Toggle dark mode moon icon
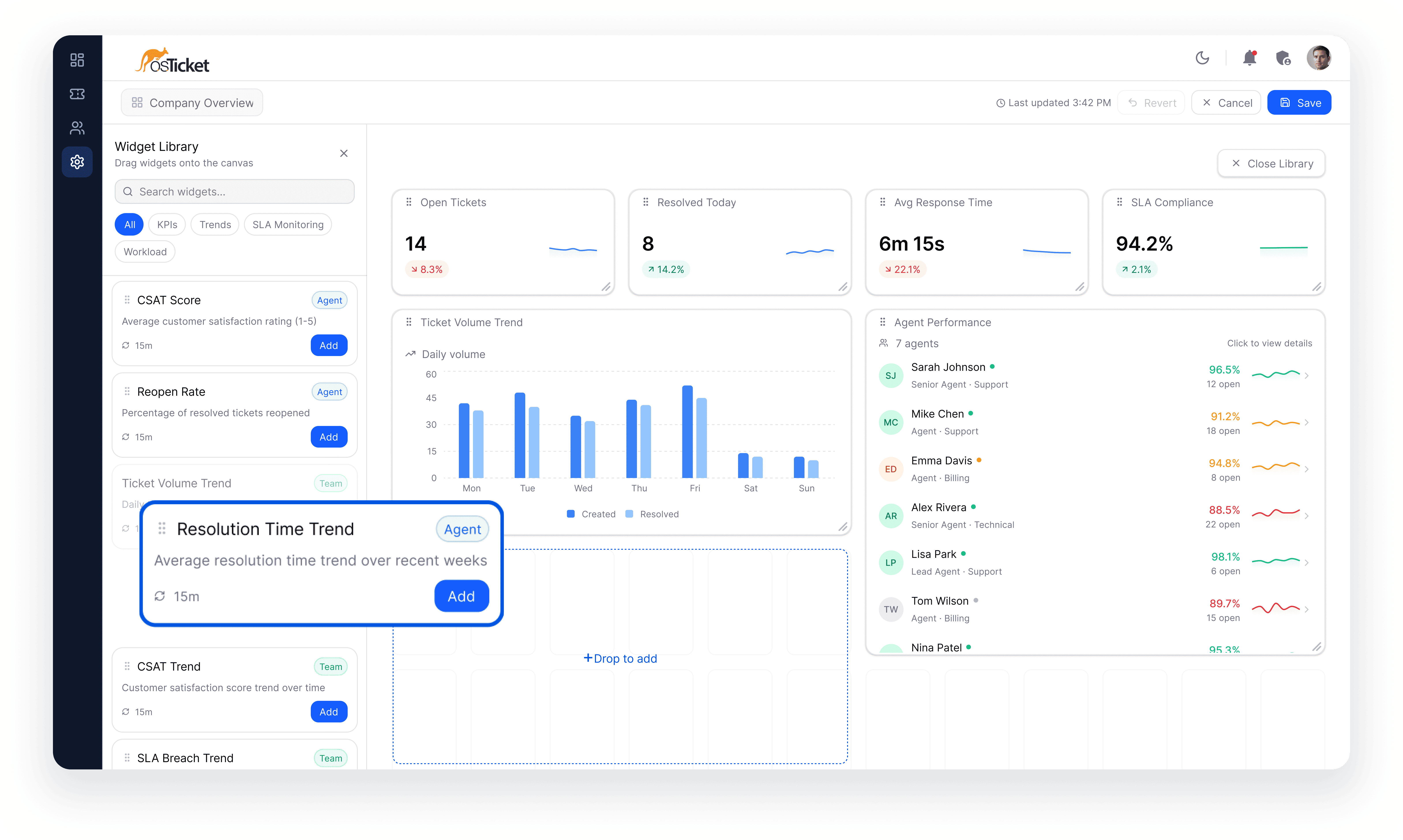The width and height of the screenshot is (1403, 840). (1202, 58)
